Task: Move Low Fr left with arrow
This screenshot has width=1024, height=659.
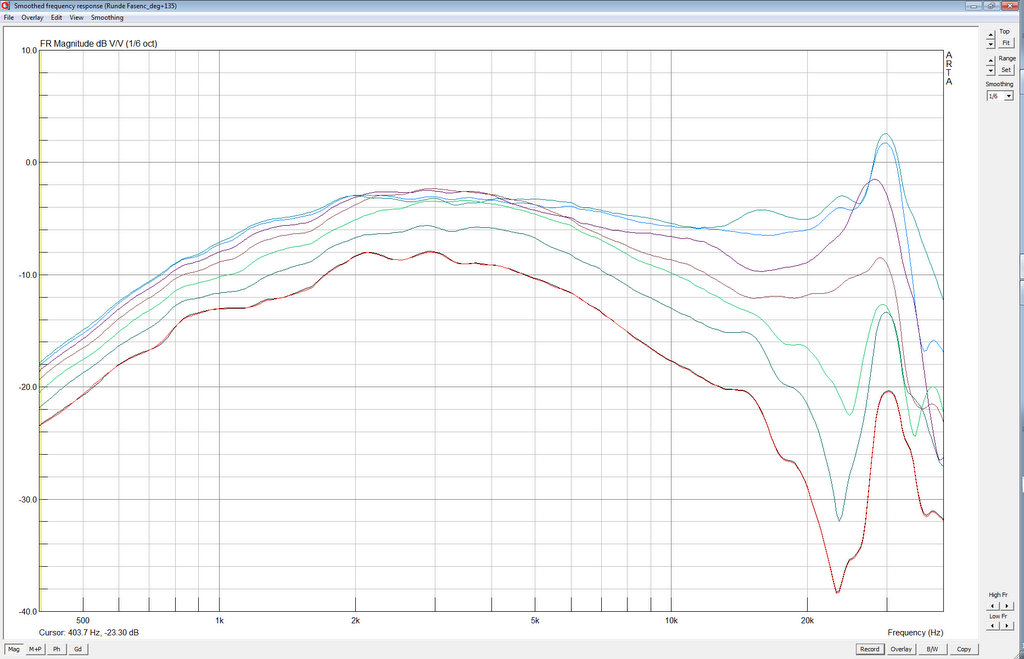Action: [x=991, y=628]
